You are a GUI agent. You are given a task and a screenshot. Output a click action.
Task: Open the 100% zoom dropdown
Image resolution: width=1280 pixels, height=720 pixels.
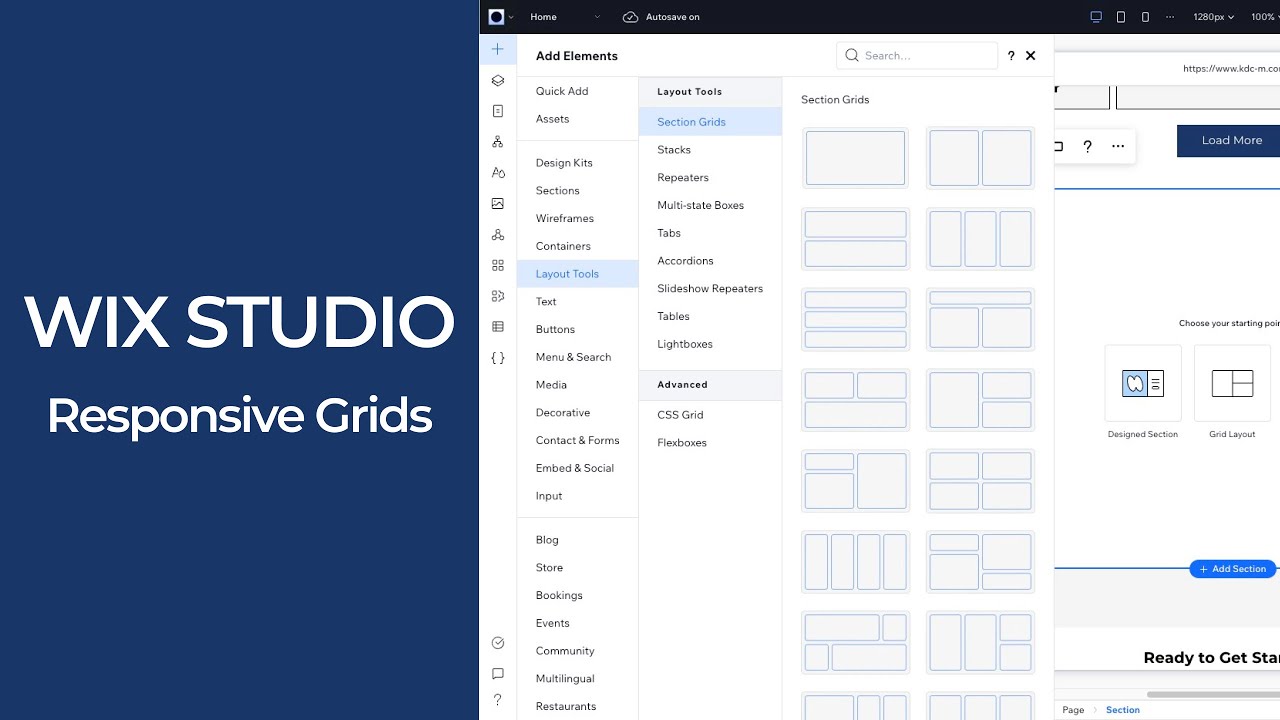pyautogui.click(x=1265, y=17)
